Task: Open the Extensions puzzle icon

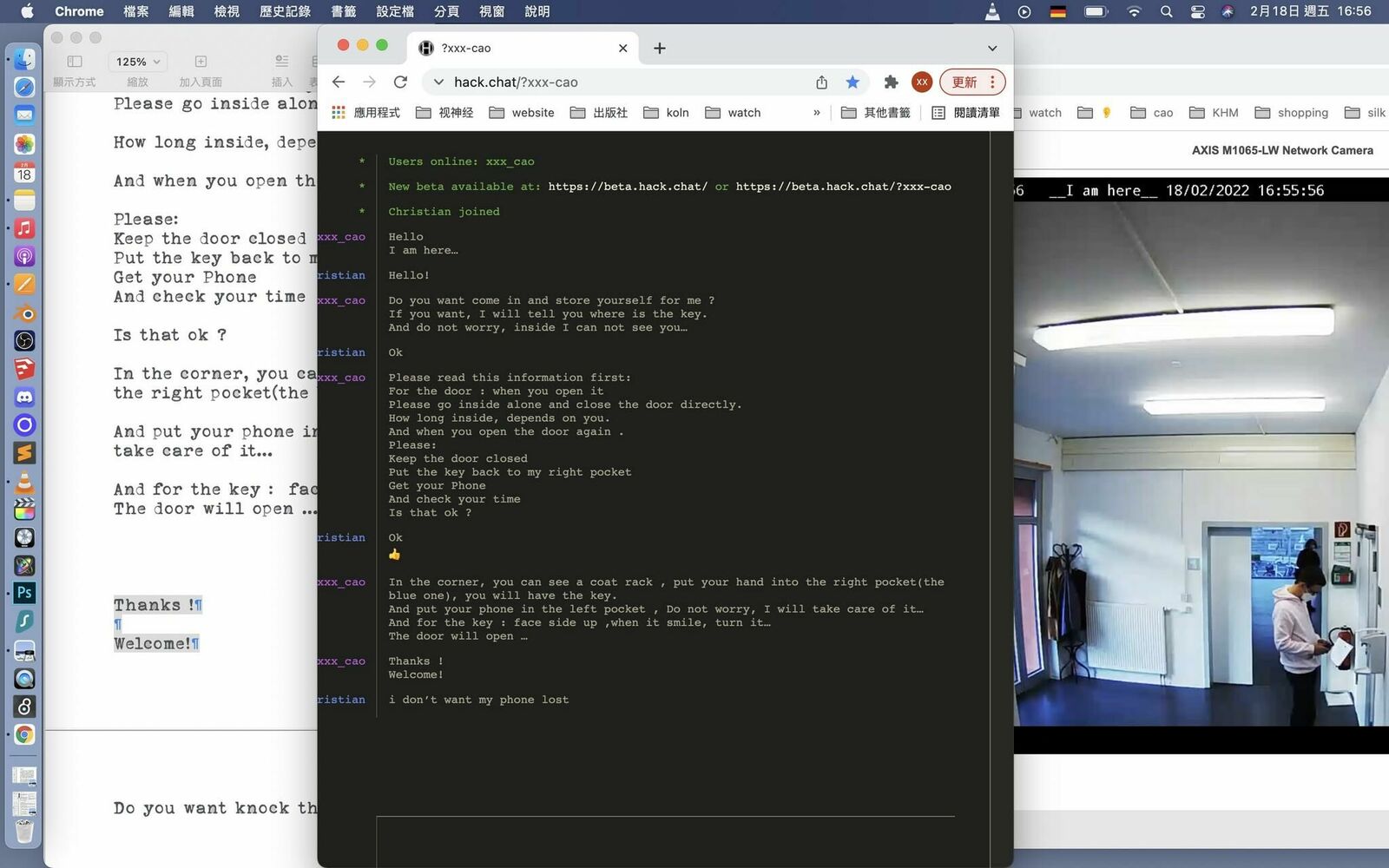Action: coord(891,82)
